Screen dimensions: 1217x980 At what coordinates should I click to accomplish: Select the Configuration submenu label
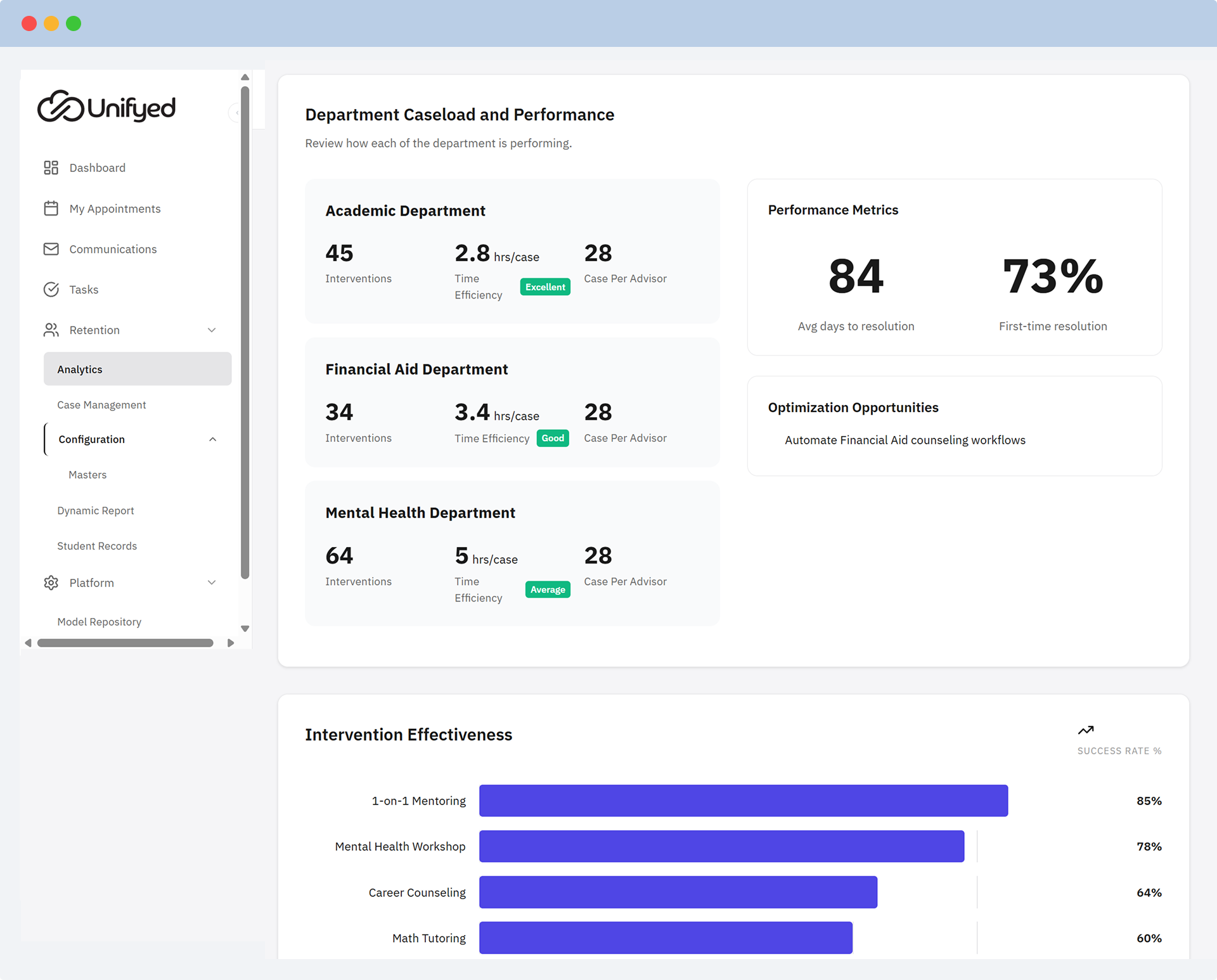pos(91,439)
